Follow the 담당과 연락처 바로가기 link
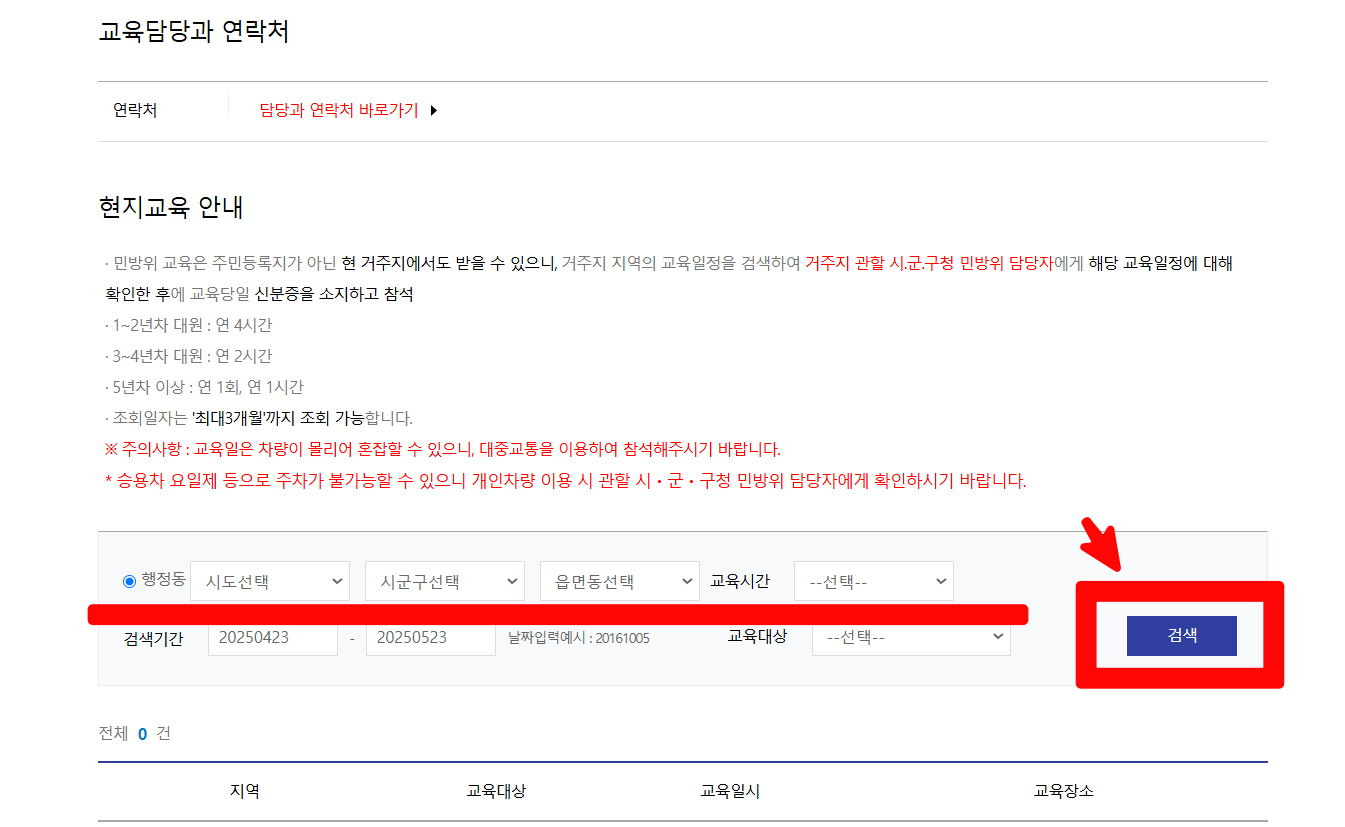The height and width of the screenshot is (827, 1345). (340, 110)
